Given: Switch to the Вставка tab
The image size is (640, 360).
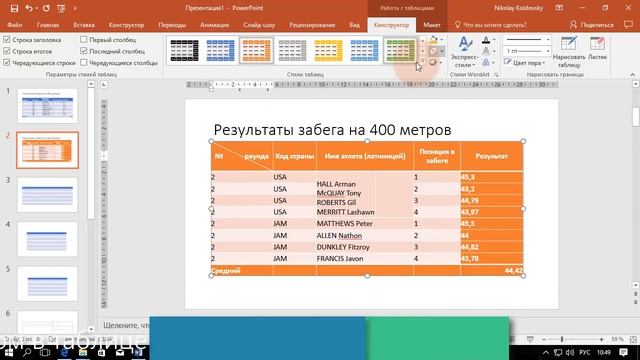Looking at the screenshot, I should coord(84,25).
